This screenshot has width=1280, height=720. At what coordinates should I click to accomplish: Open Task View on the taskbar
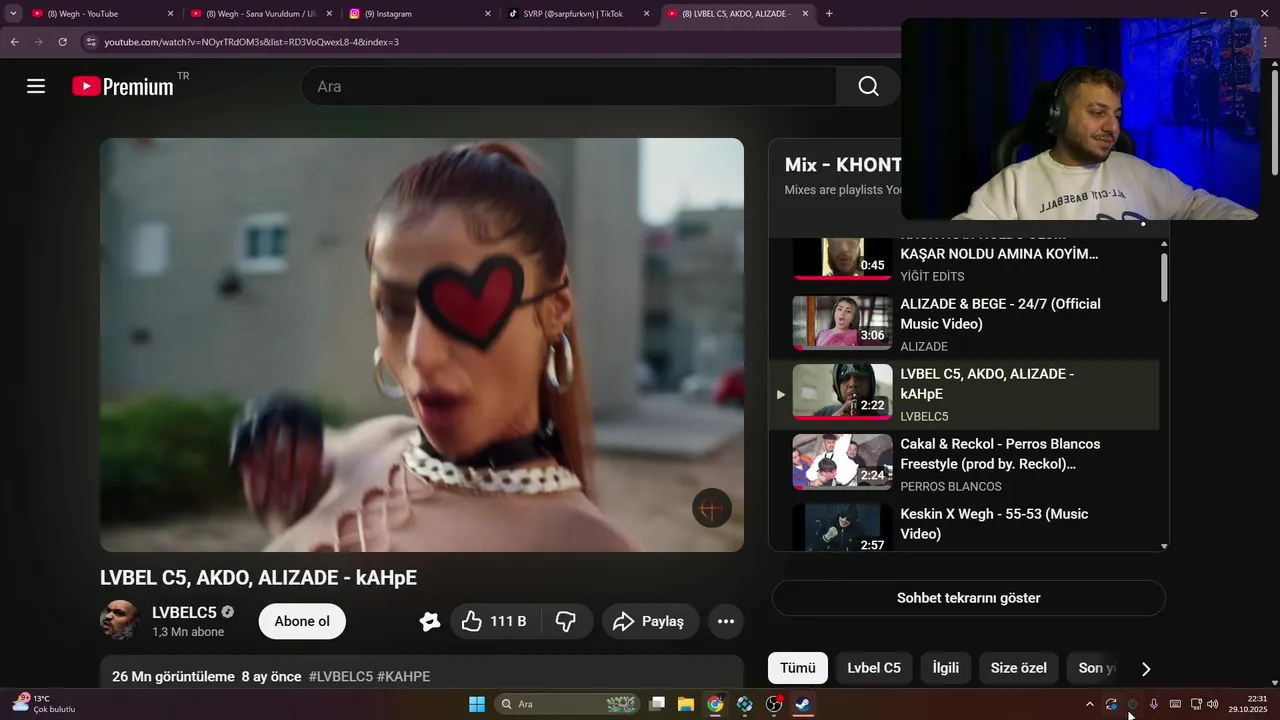[x=657, y=704]
